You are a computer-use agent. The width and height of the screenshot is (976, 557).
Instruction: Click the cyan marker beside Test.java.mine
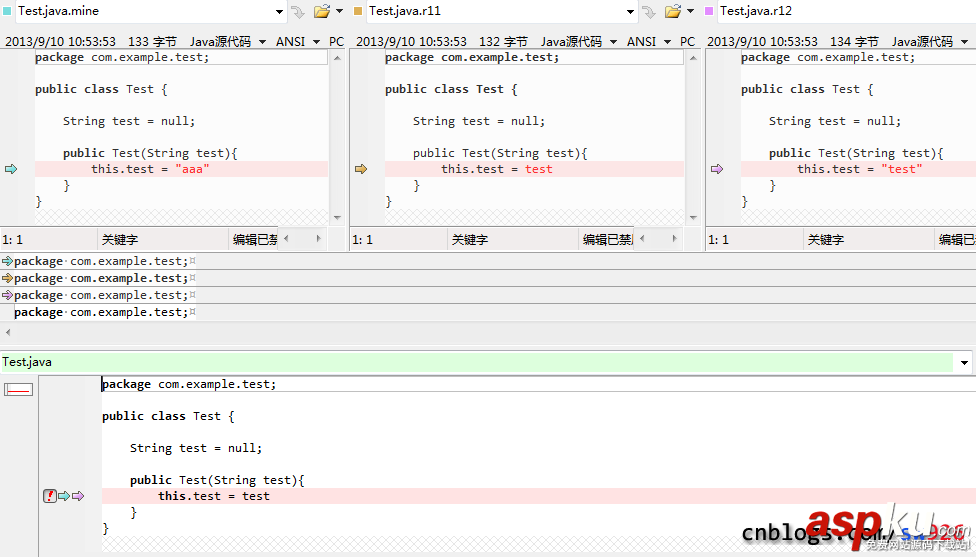(x=7, y=11)
